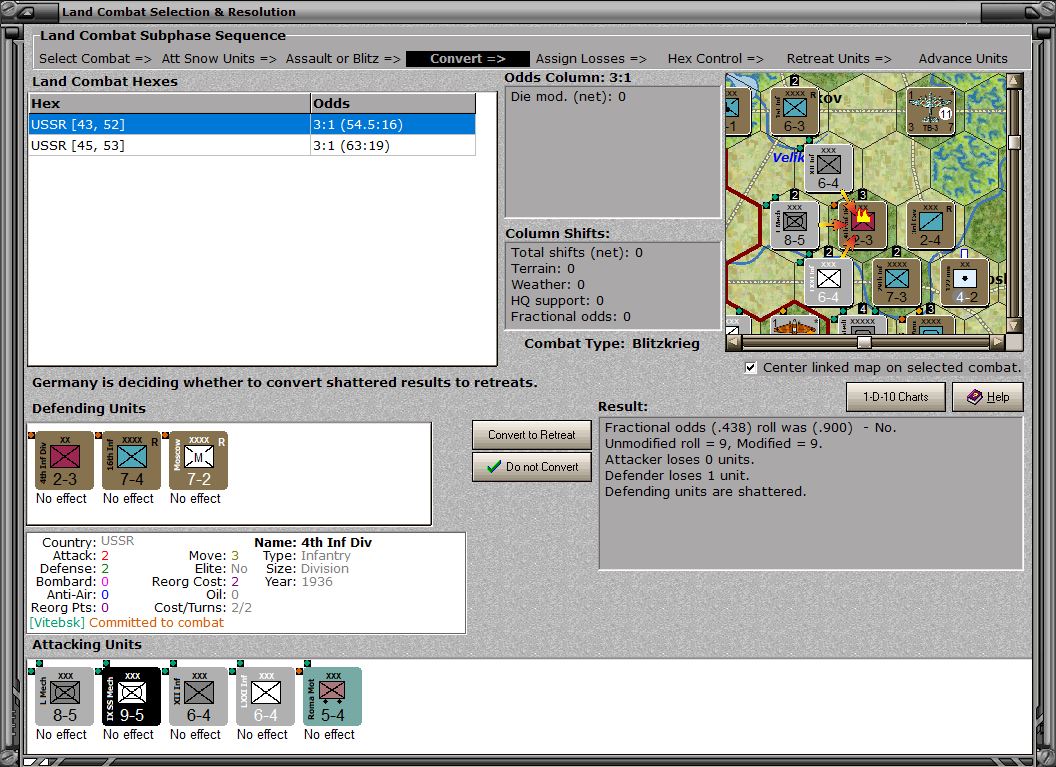The image size is (1056, 767).
Task: Click the Moscow 7-2 defending unit counter
Action: tap(196, 460)
